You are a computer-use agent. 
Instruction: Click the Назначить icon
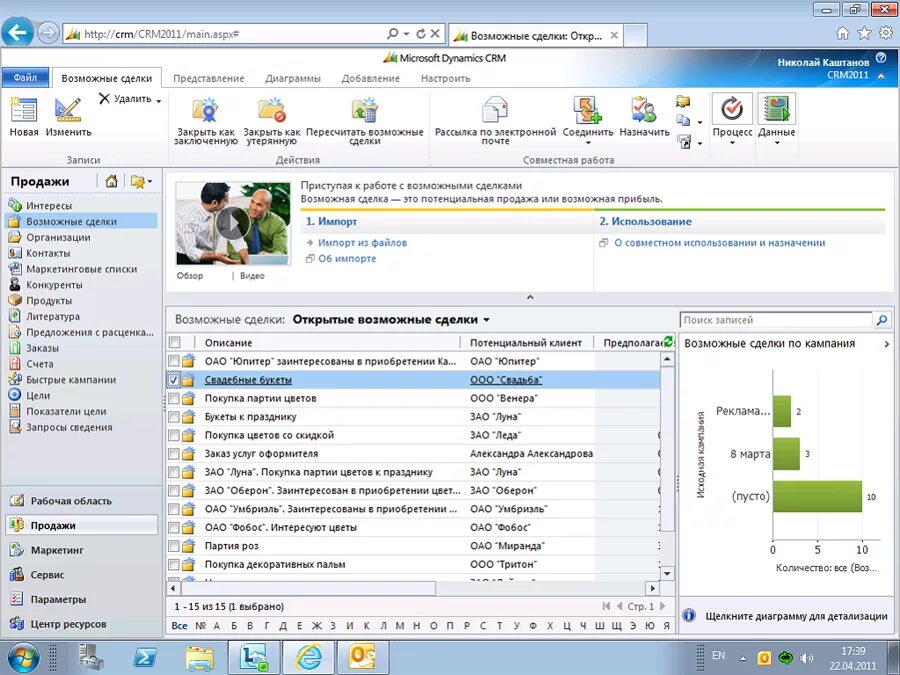[x=644, y=109]
